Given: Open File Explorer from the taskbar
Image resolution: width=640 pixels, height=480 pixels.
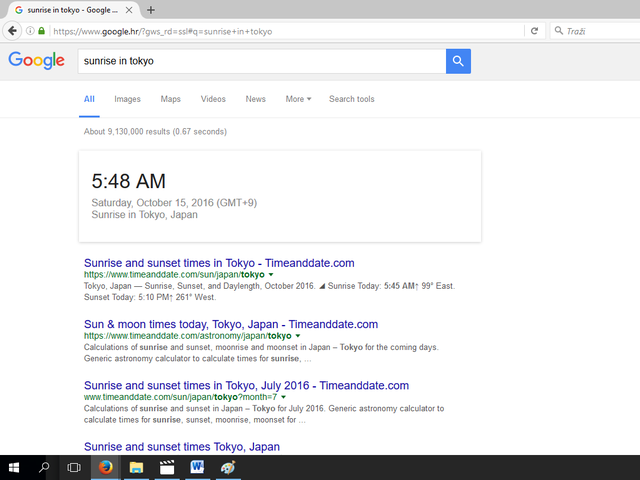Looking at the screenshot, I should [136, 468].
